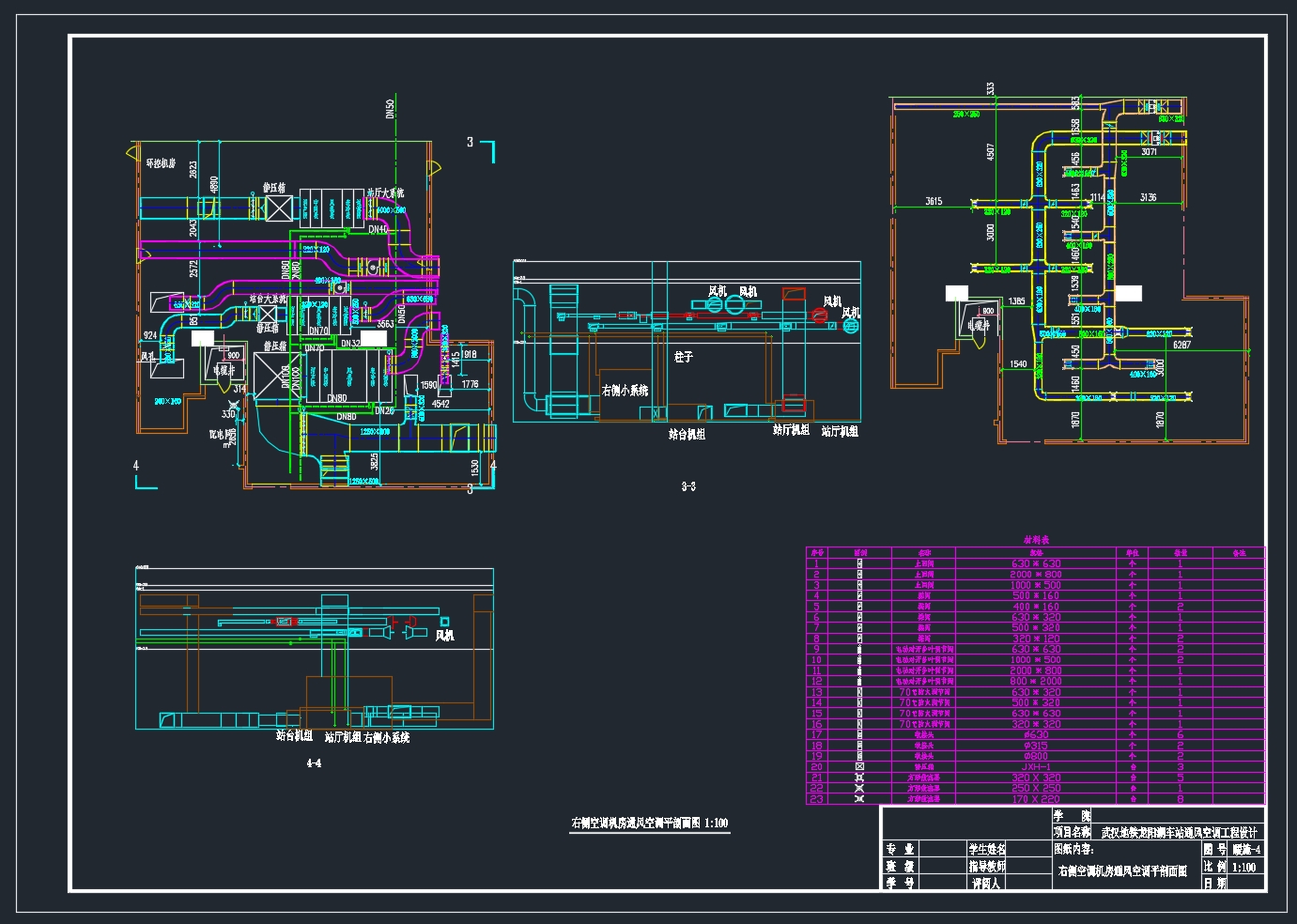Click the 3-3 section view label
This screenshot has height=924, width=1297.
click(688, 486)
